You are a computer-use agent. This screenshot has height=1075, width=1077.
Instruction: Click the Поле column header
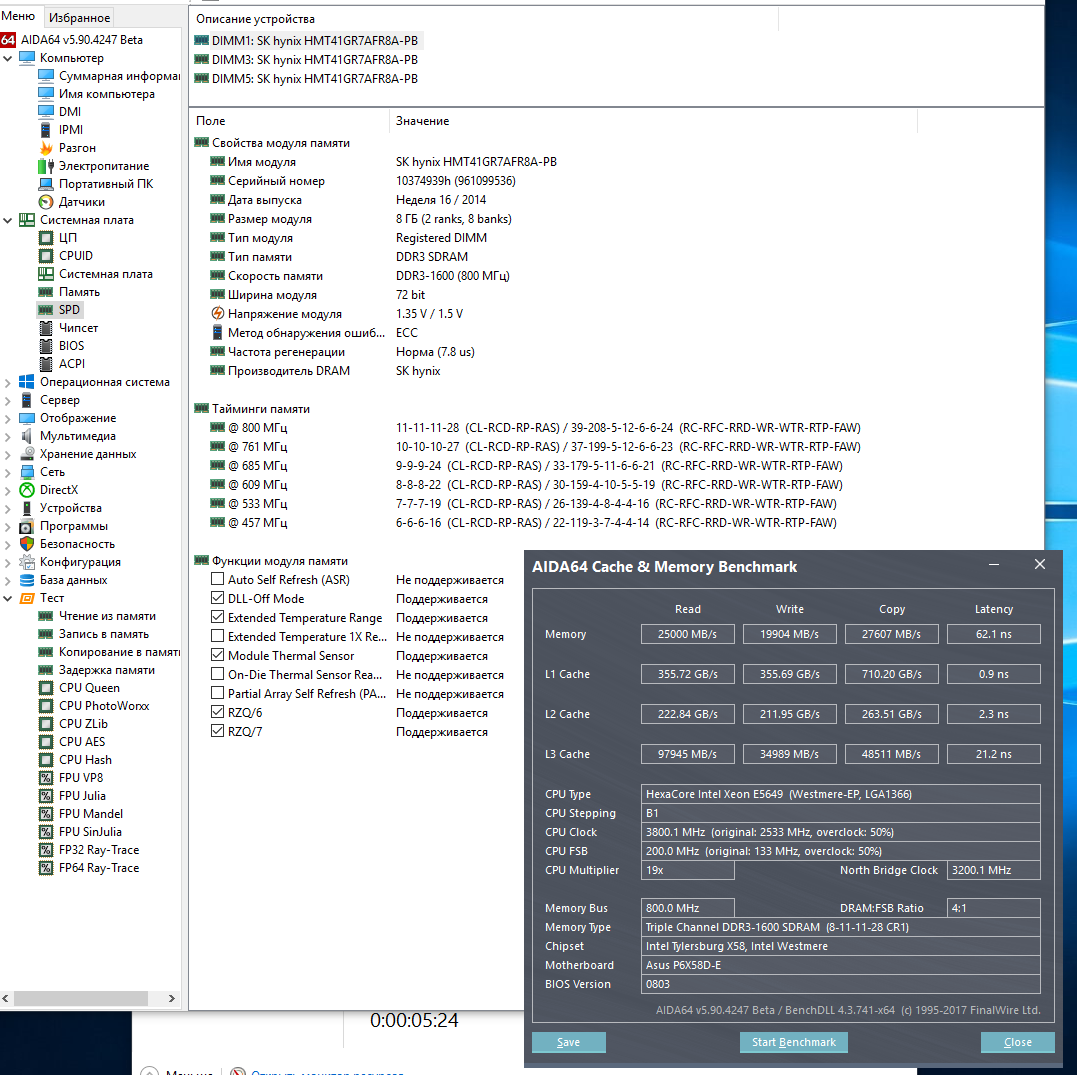[289, 121]
